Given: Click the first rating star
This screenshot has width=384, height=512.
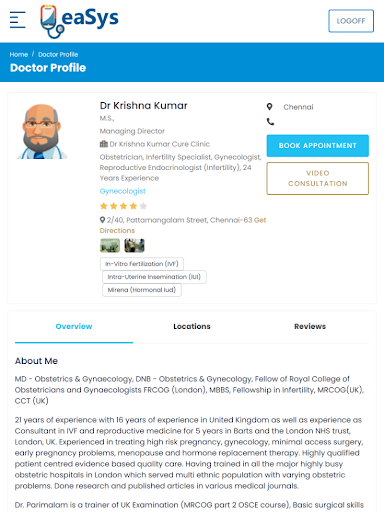Looking at the screenshot, I should coord(104,206).
